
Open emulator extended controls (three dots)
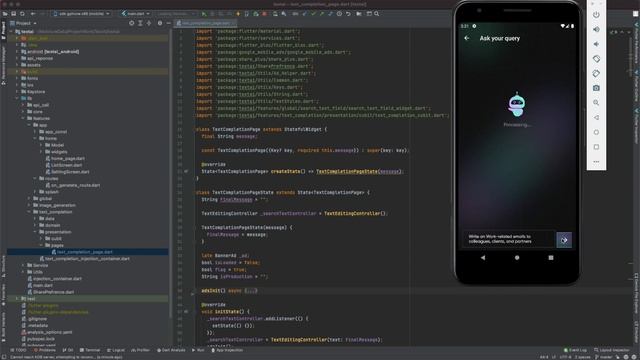pos(596,162)
